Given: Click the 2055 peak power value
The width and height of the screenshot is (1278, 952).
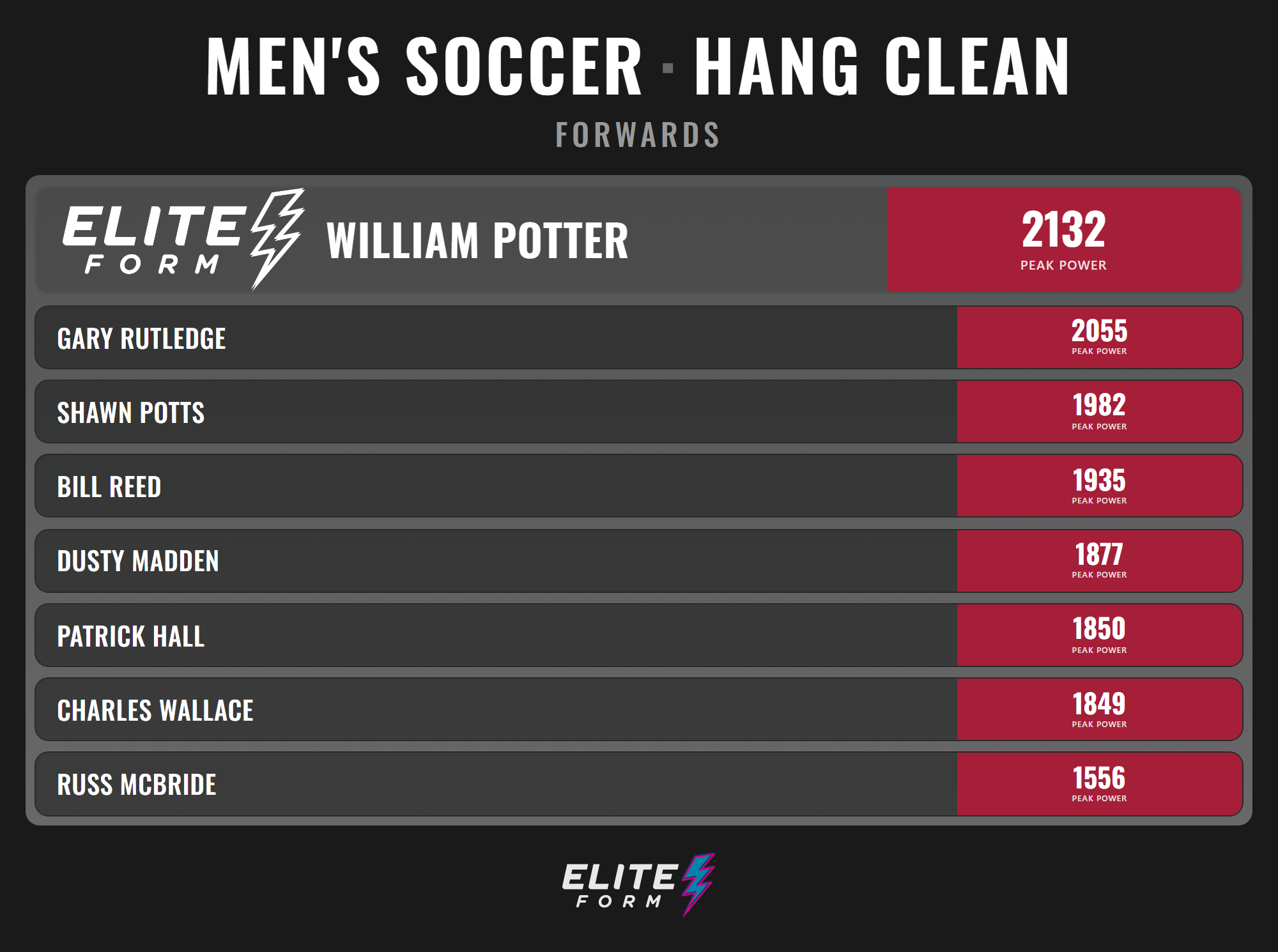Looking at the screenshot, I should (x=1099, y=331).
